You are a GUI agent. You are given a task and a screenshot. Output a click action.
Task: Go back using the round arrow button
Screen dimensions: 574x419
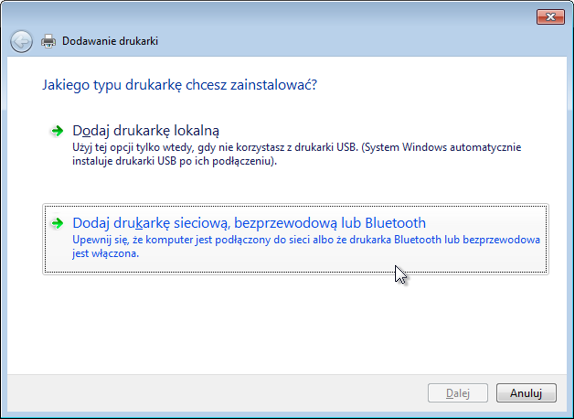(x=21, y=41)
